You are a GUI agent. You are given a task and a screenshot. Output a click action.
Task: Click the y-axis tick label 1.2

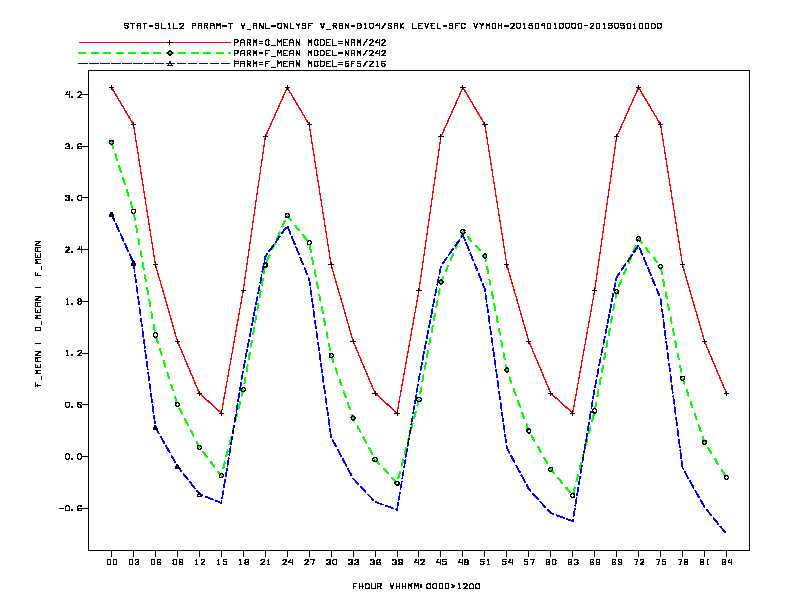pos(73,353)
